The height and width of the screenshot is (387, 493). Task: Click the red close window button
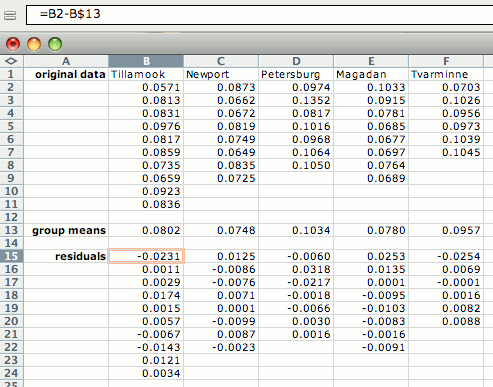coord(13,44)
